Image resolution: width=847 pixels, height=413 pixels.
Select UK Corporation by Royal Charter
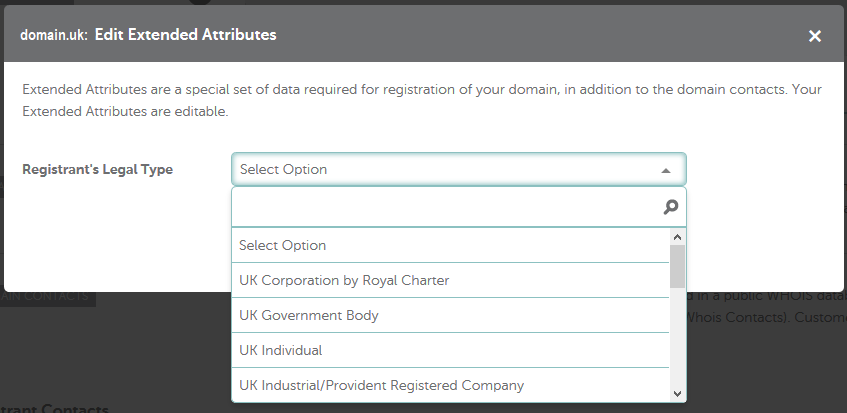pyautogui.click(x=451, y=280)
